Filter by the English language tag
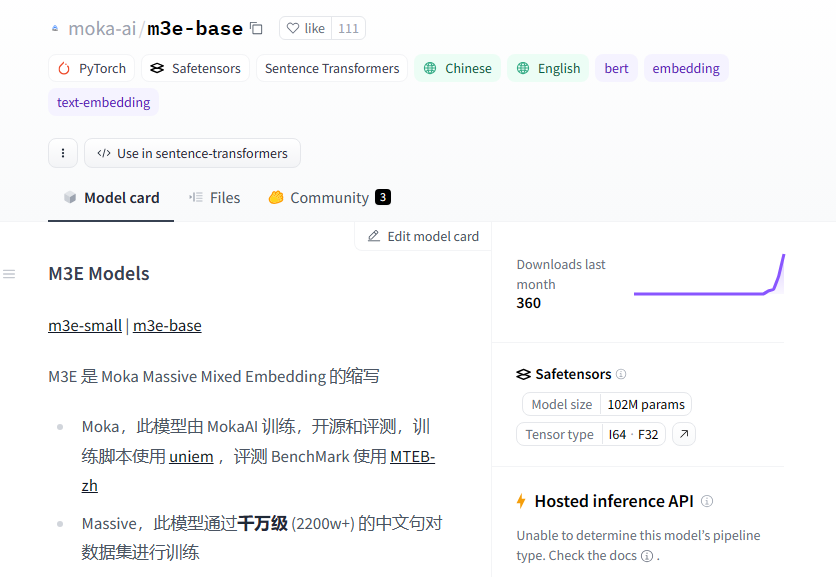836x577 pixels. [548, 68]
